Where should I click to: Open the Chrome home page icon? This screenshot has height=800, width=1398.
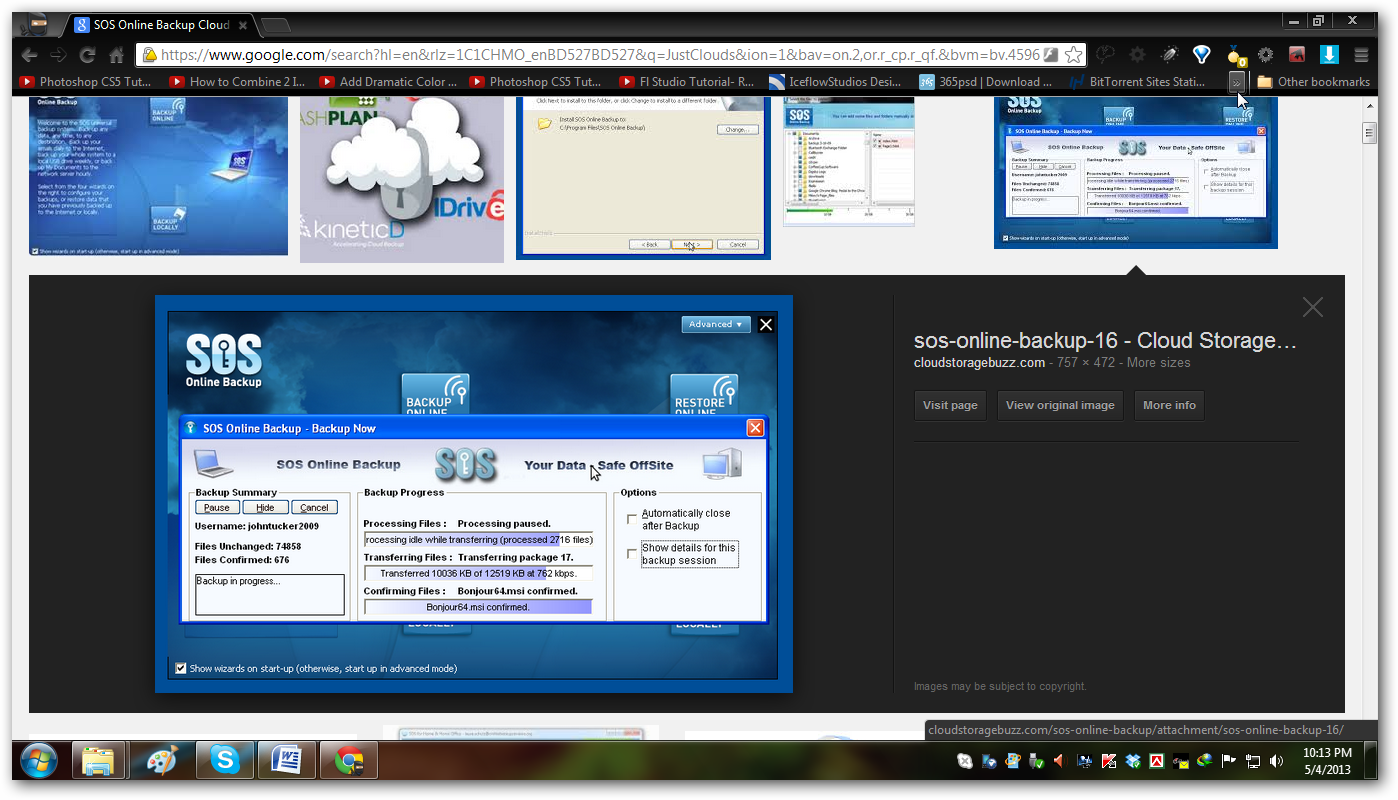coord(117,55)
